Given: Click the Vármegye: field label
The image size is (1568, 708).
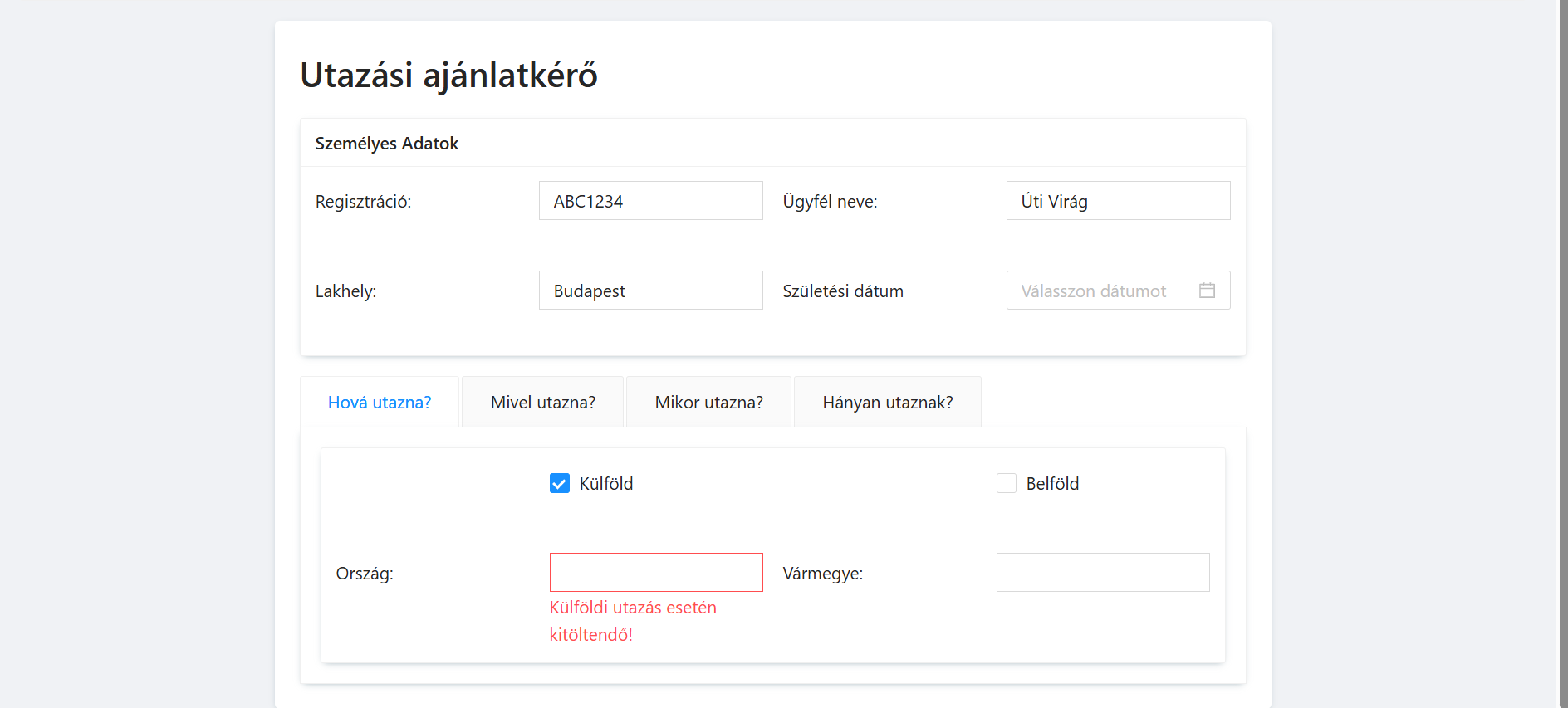Looking at the screenshot, I should click(x=822, y=574).
